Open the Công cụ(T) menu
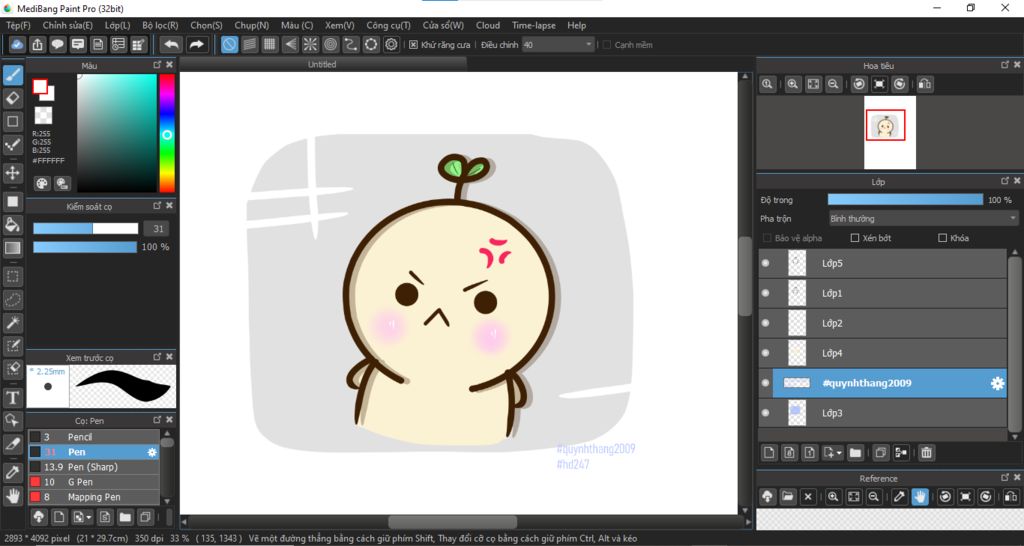1024x546 pixels. coord(389,25)
